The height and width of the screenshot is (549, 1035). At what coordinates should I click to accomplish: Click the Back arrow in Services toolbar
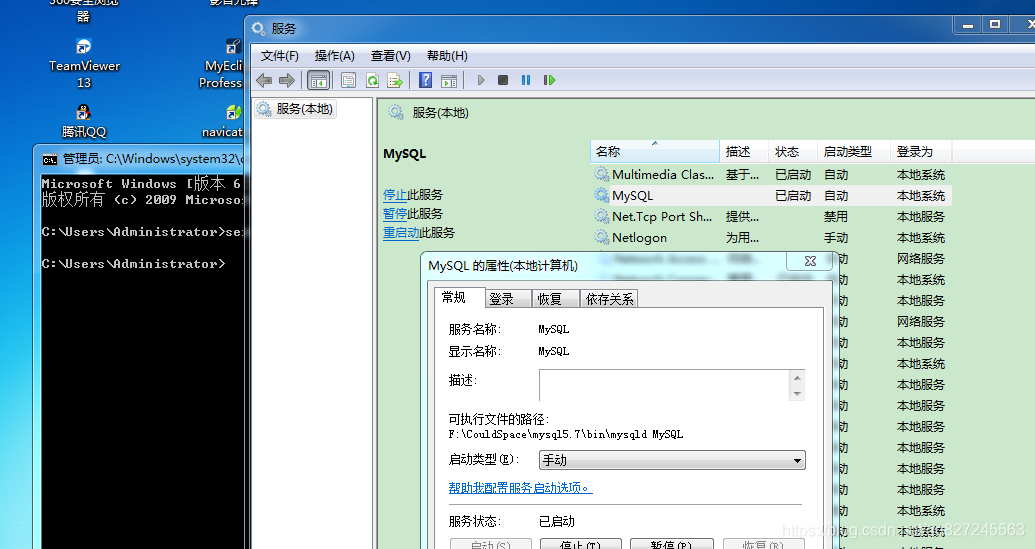coord(264,81)
